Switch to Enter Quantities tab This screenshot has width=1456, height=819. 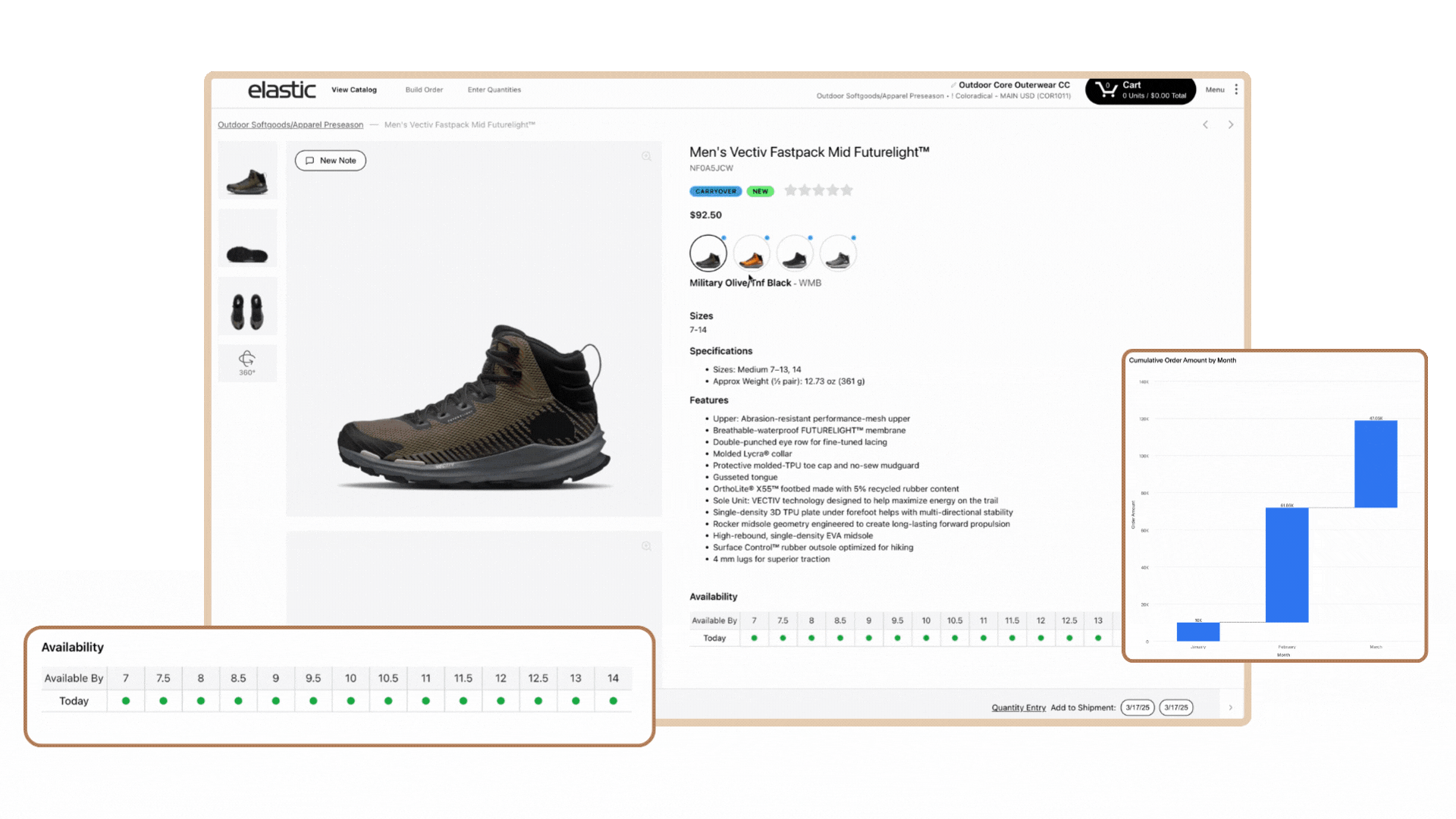[494, 89]
